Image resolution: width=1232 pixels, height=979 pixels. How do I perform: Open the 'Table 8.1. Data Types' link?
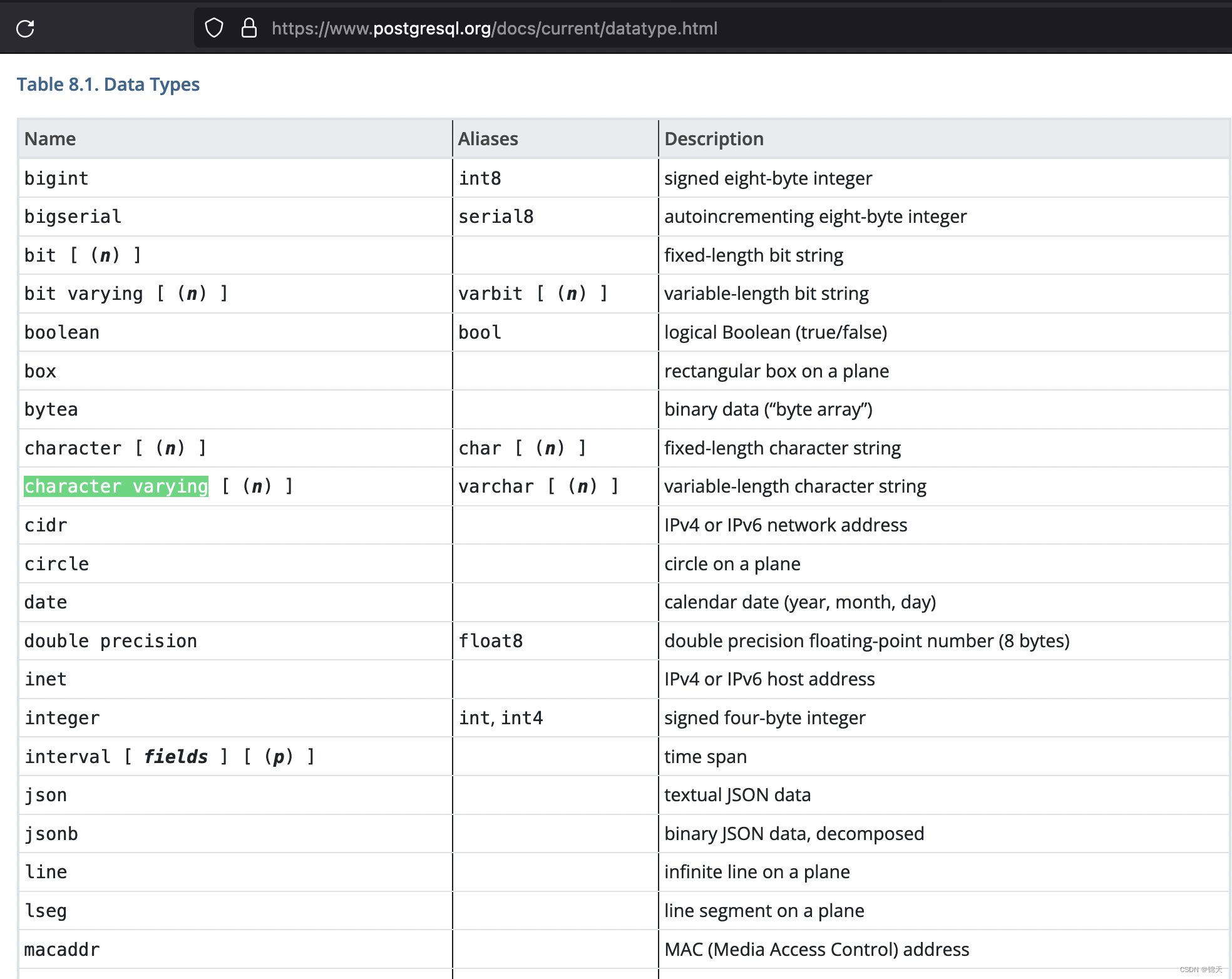pos(108,85)
